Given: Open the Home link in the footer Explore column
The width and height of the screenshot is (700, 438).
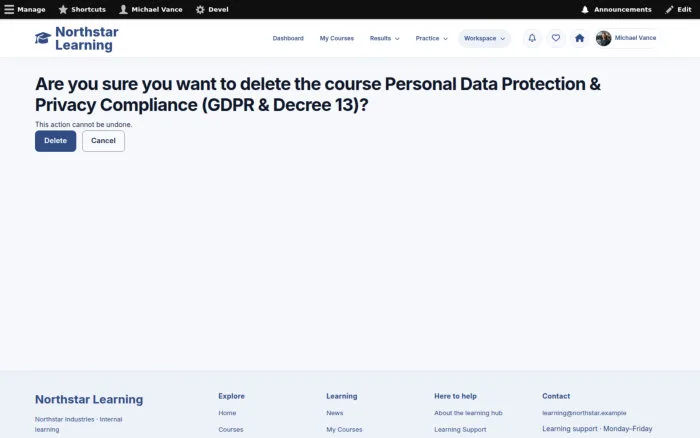Looking at the screenshot, I should (x=227, y=413).
